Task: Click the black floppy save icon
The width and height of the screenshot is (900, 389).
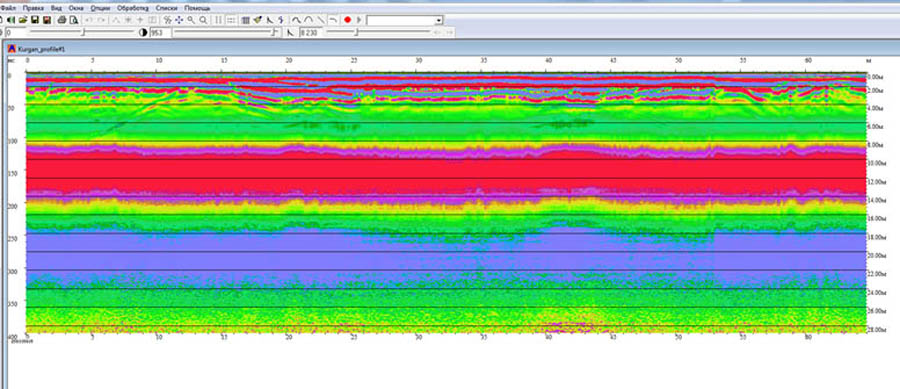Action: (x=35, y=20)
